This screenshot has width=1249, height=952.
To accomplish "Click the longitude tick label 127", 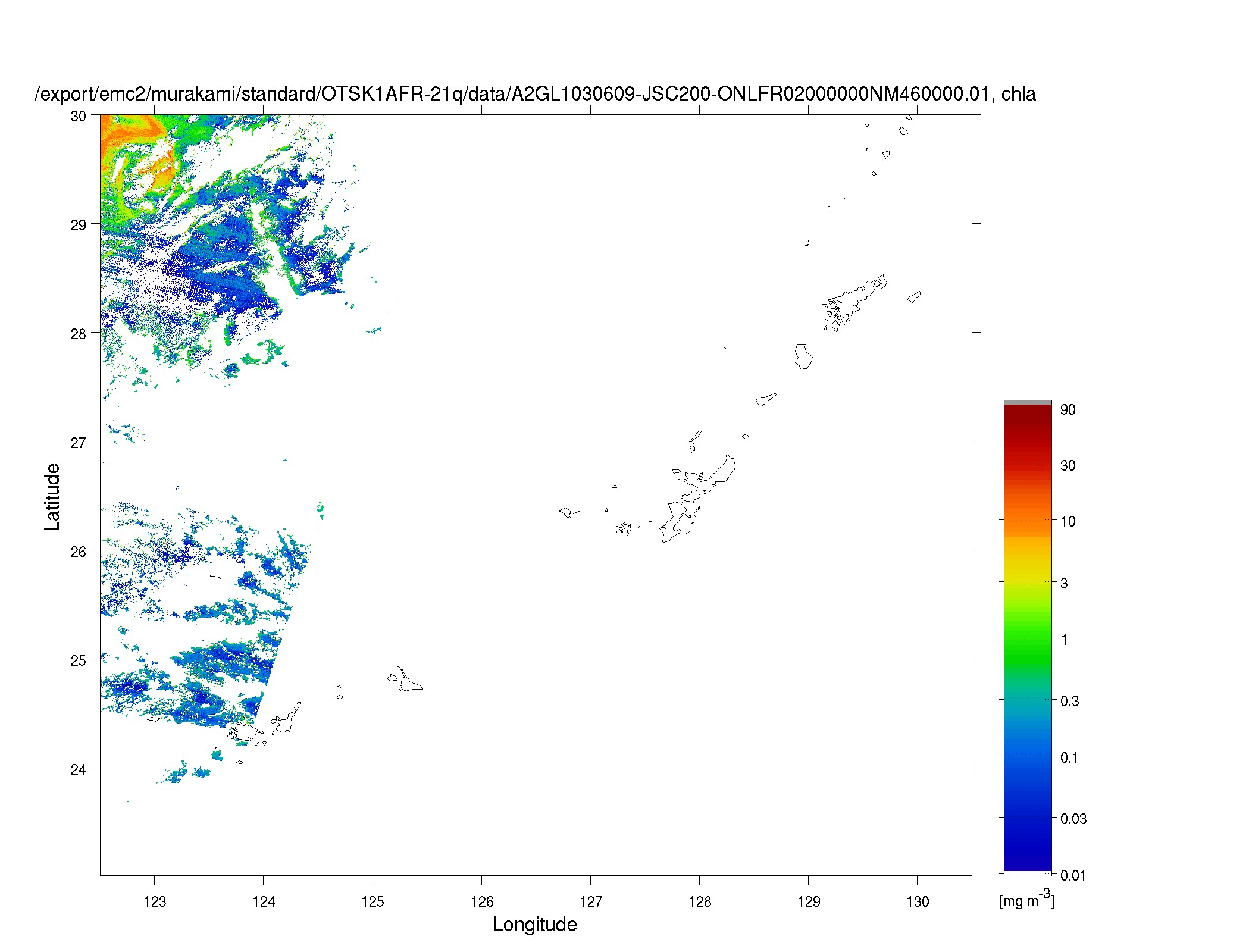I will [591, 902].
